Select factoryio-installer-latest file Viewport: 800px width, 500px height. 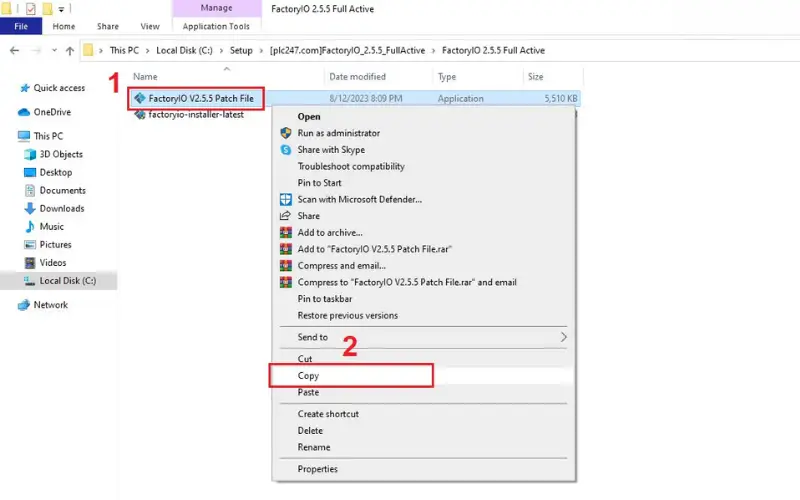[x=196, y=115]
